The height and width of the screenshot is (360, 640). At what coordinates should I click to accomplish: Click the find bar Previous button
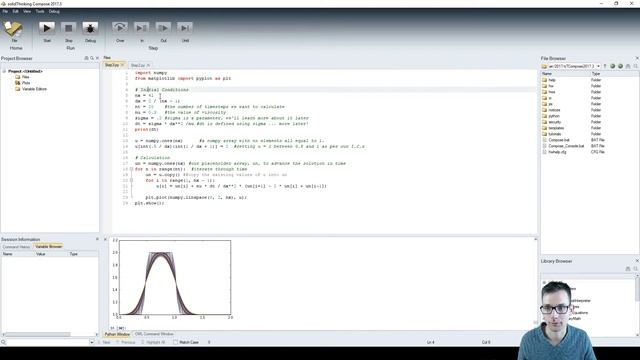click(126, 342)
